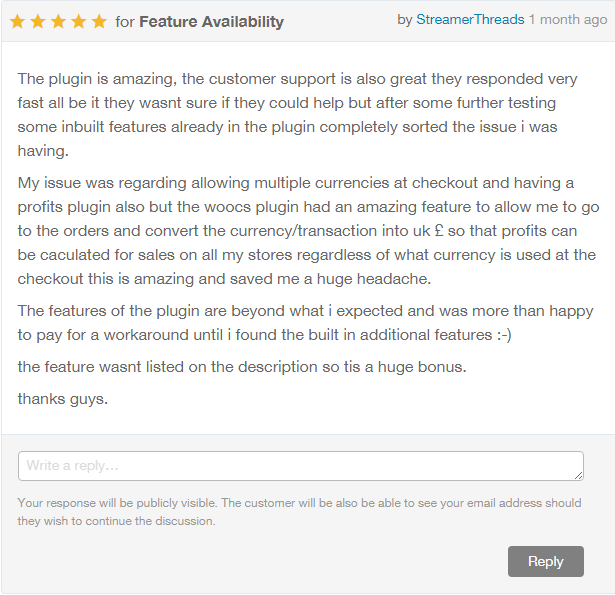
Task: Click the 'feature wasnt listed' sentence
Action: coord(242,367)
